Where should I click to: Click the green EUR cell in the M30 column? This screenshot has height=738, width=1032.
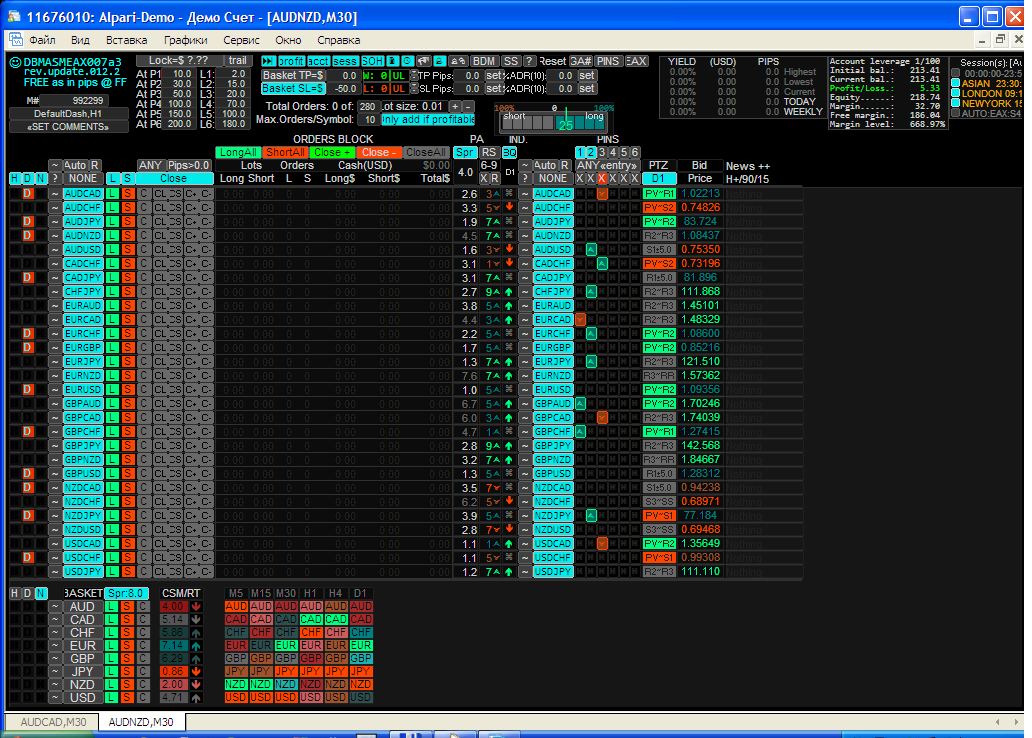pos(286,646)
